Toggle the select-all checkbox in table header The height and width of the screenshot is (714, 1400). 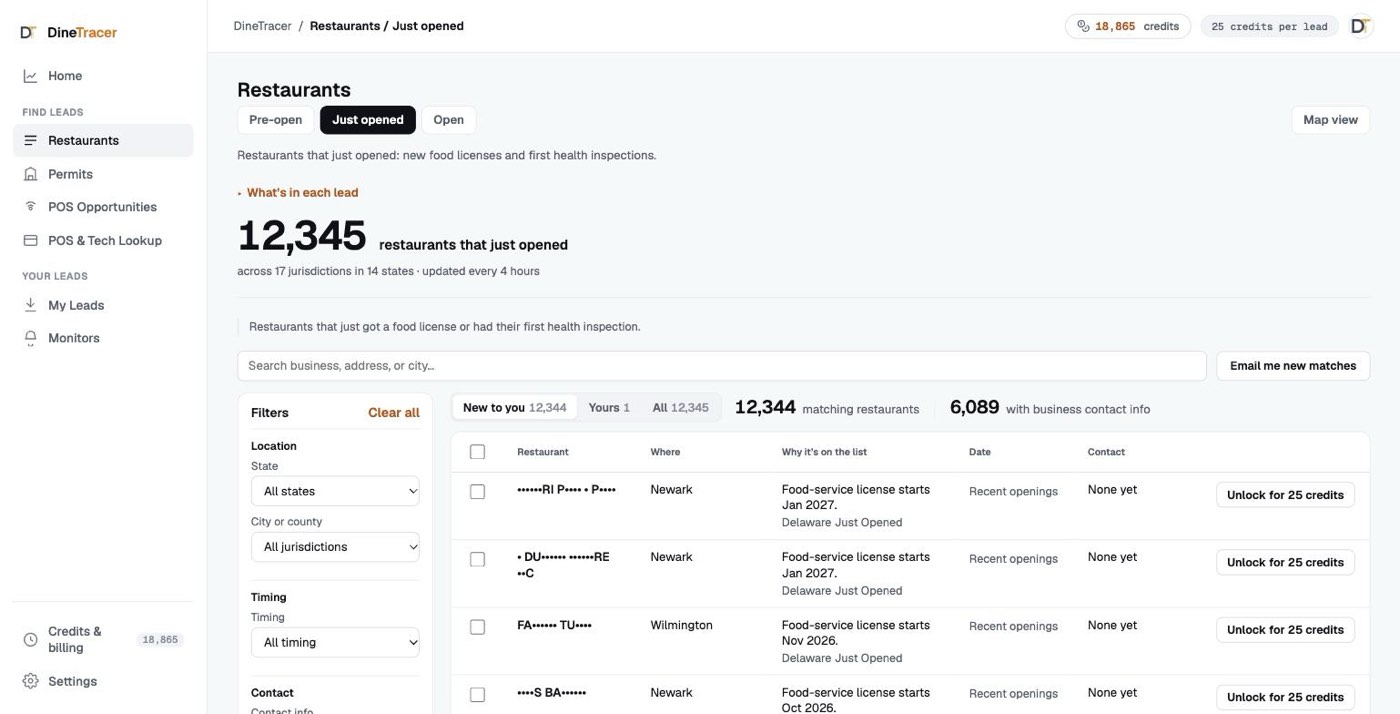point(477,452)
